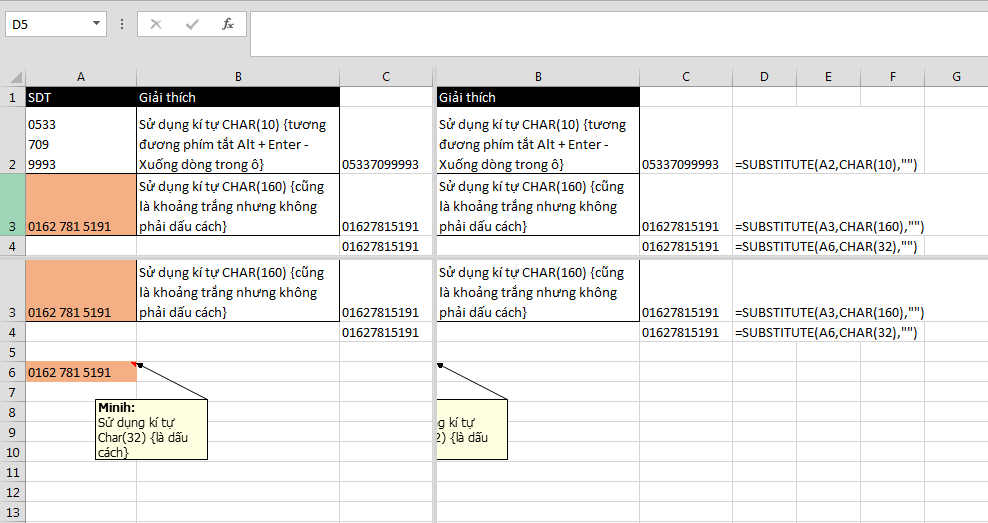988x523 pixels.
Task: Select row 13 header
Action: [13, 512]
